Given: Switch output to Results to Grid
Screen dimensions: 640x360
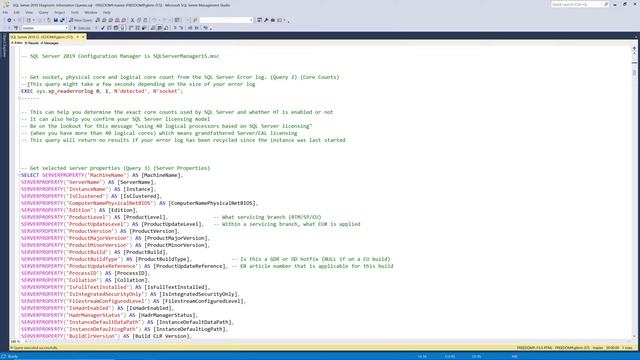Looking at the screenshot, I should click(160, 28).
